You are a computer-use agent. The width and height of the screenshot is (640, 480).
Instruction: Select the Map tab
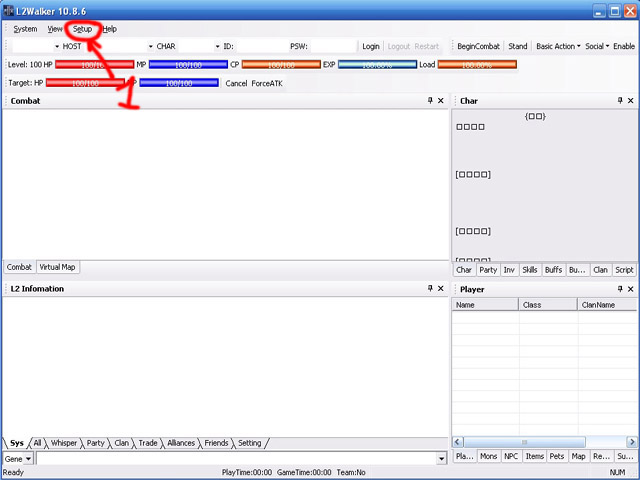coord(578,456)
